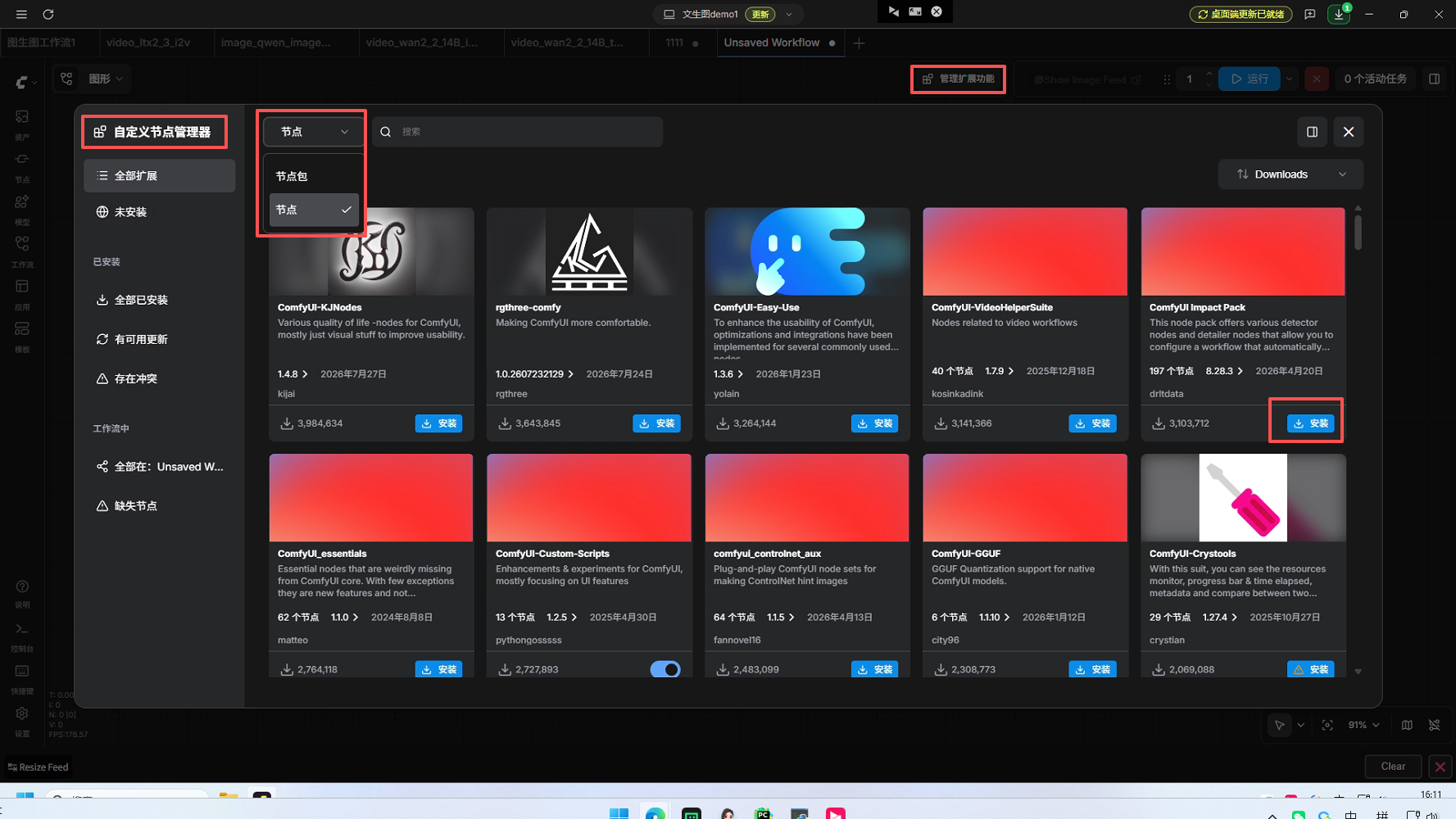
Task: Increase the queue batch count stepper
Action: [1209, 75]
